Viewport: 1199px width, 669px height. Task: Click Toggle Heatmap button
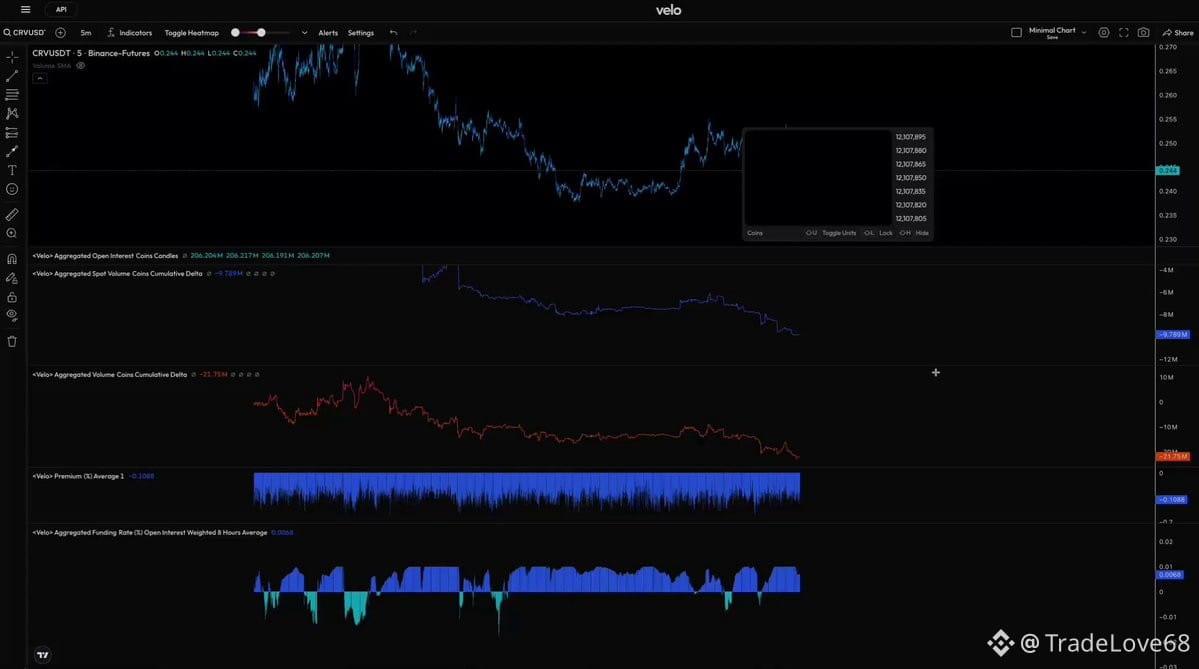(x=191, y=33)
